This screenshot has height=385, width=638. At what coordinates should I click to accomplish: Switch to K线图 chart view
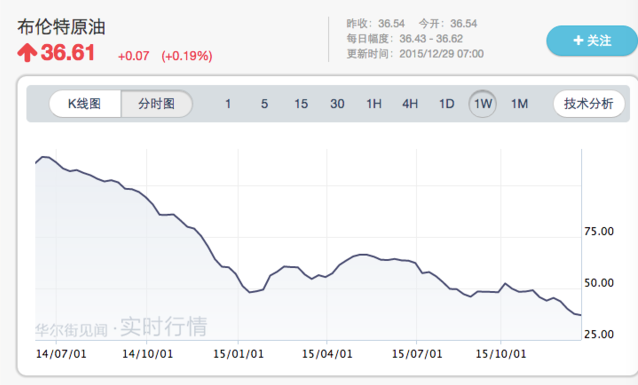[85, 104]
